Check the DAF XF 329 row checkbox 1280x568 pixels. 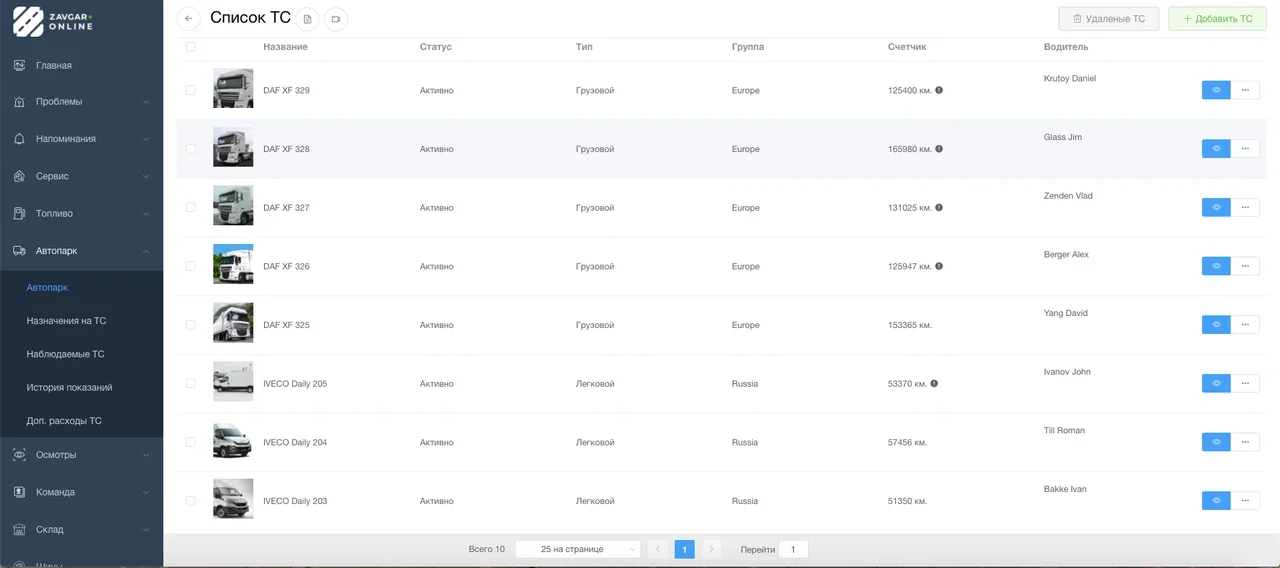point(191,90)
